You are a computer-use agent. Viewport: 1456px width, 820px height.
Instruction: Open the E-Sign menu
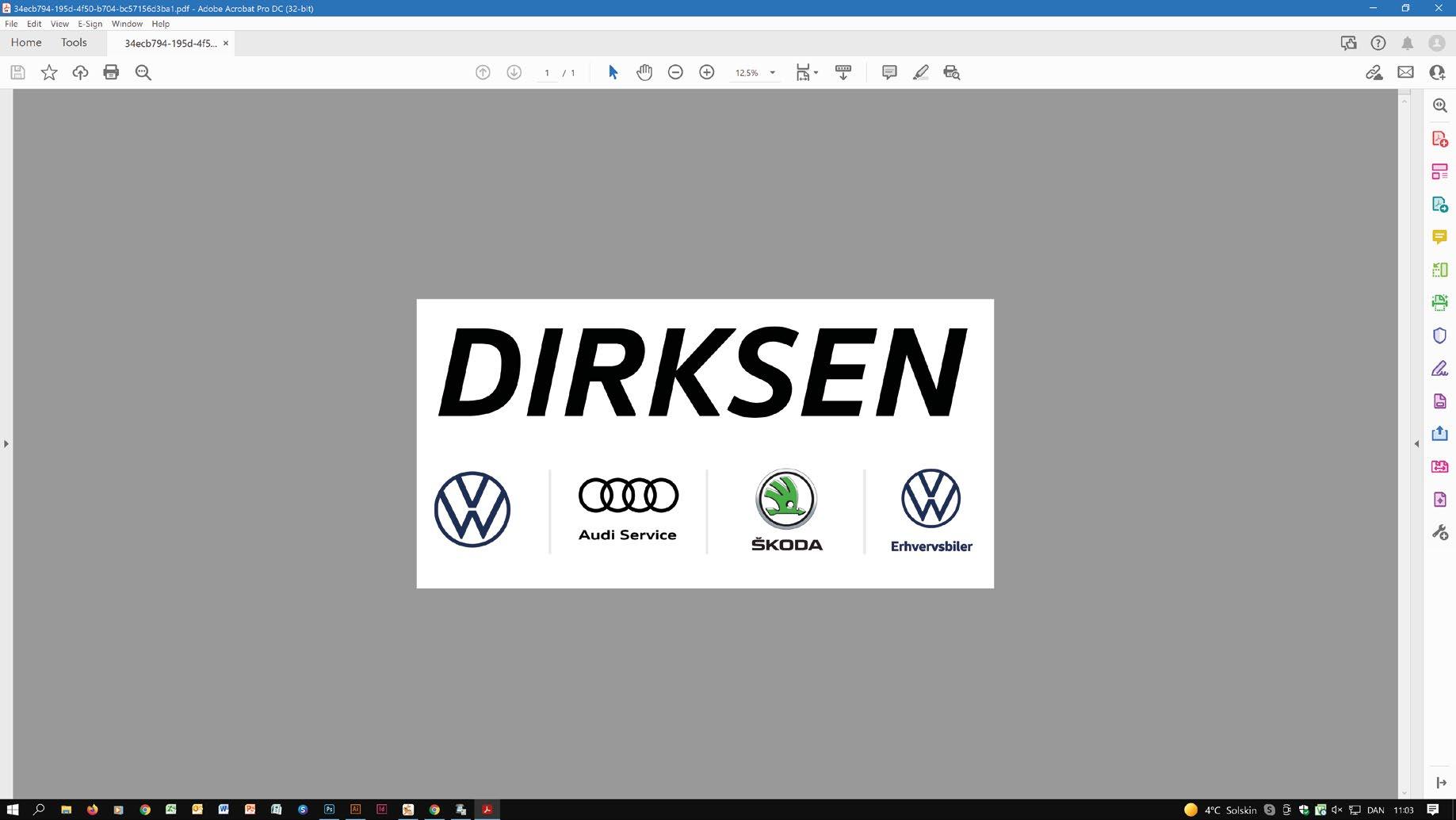tap(90, 24)
